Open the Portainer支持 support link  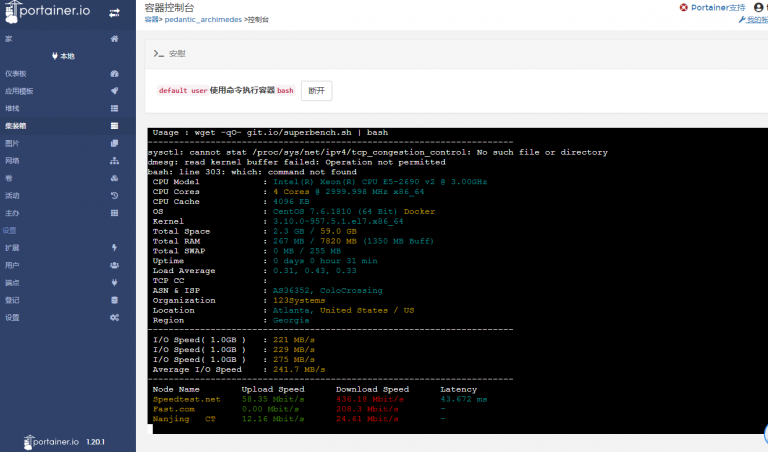pyautogui.click(x=718, y=7)
